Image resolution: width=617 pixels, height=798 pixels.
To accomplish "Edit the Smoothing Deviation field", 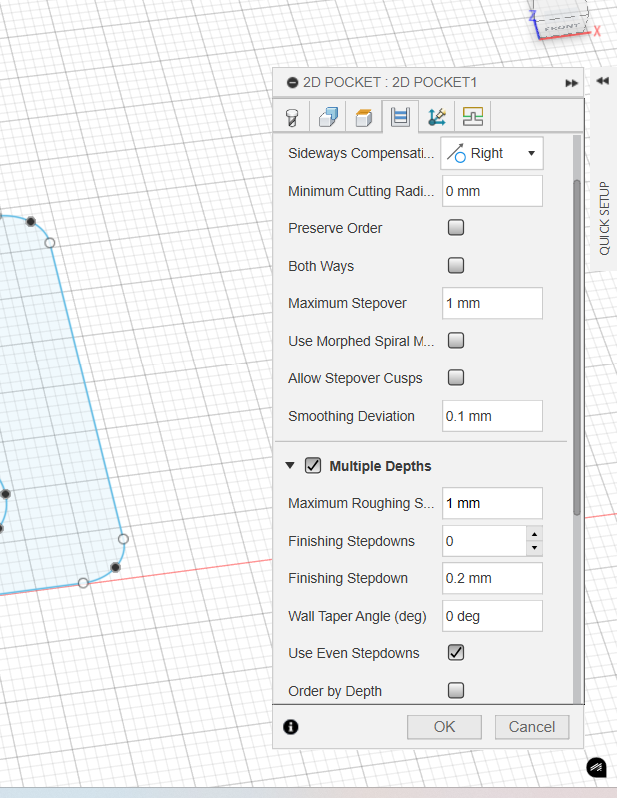I will tap(492, 416).
